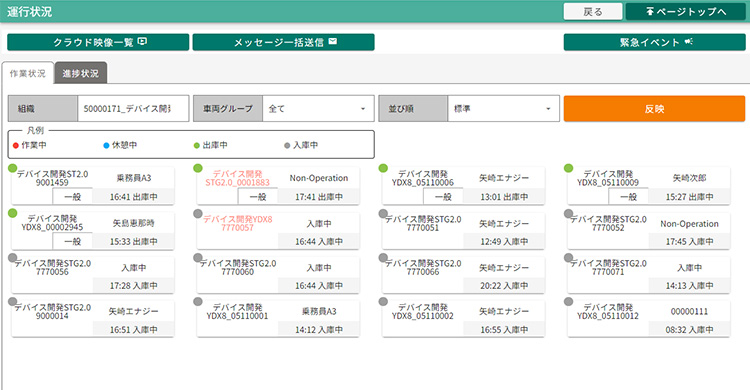
Task: Click gray status dot on 9000014 card
Action: click(x=12, y=301)
